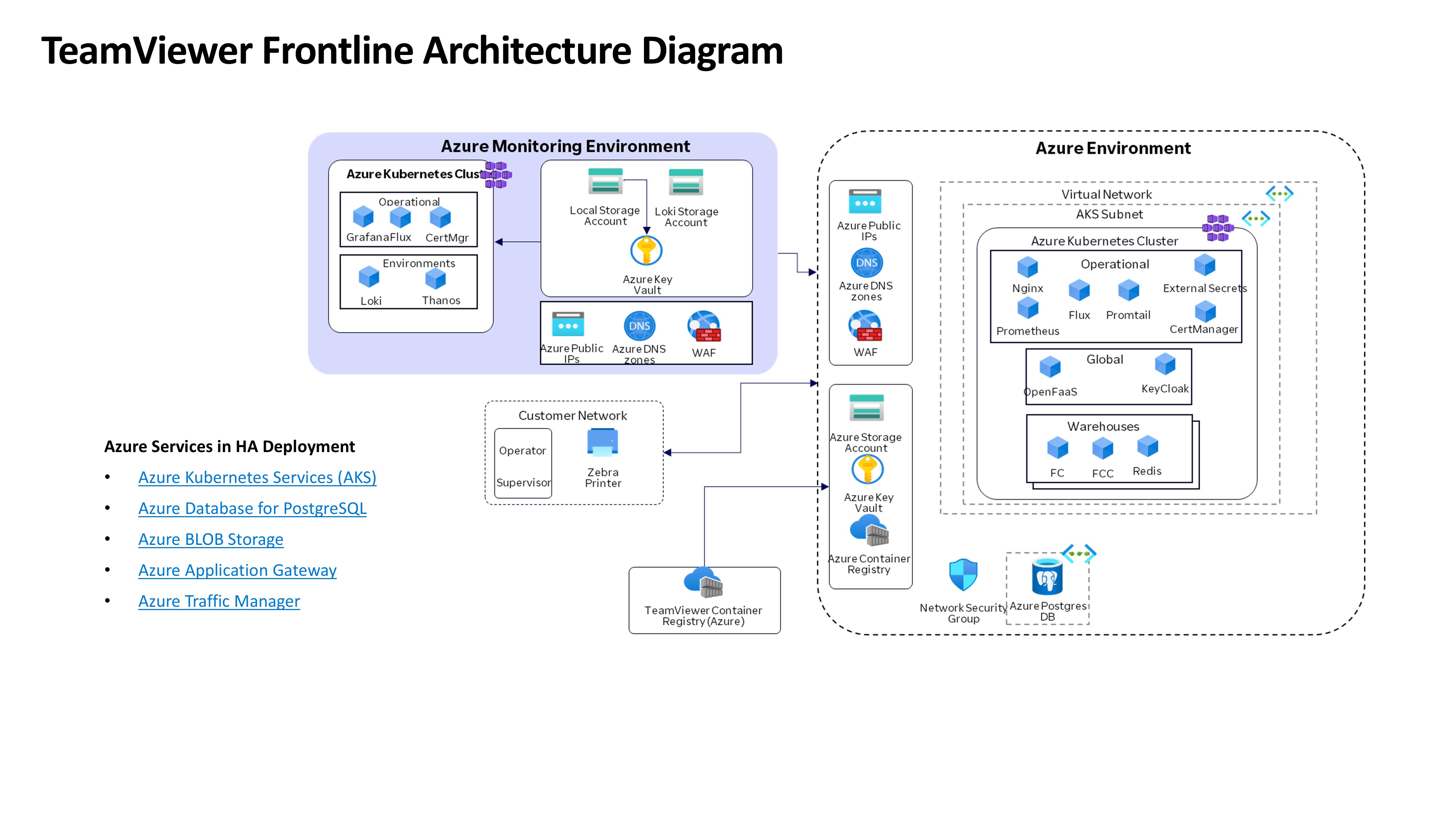
Task: Select the WAF firewall icon in monitoring environment
Action: [704, 327]
